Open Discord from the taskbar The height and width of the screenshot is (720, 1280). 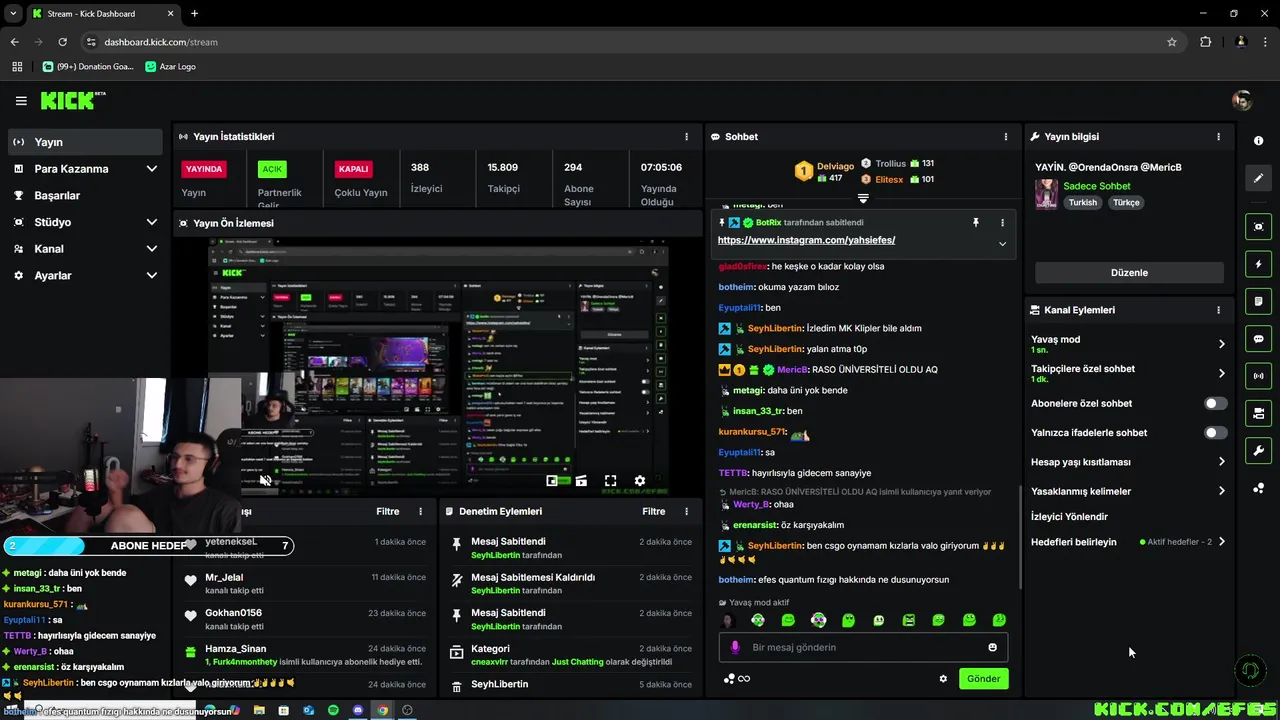point(358,710)
